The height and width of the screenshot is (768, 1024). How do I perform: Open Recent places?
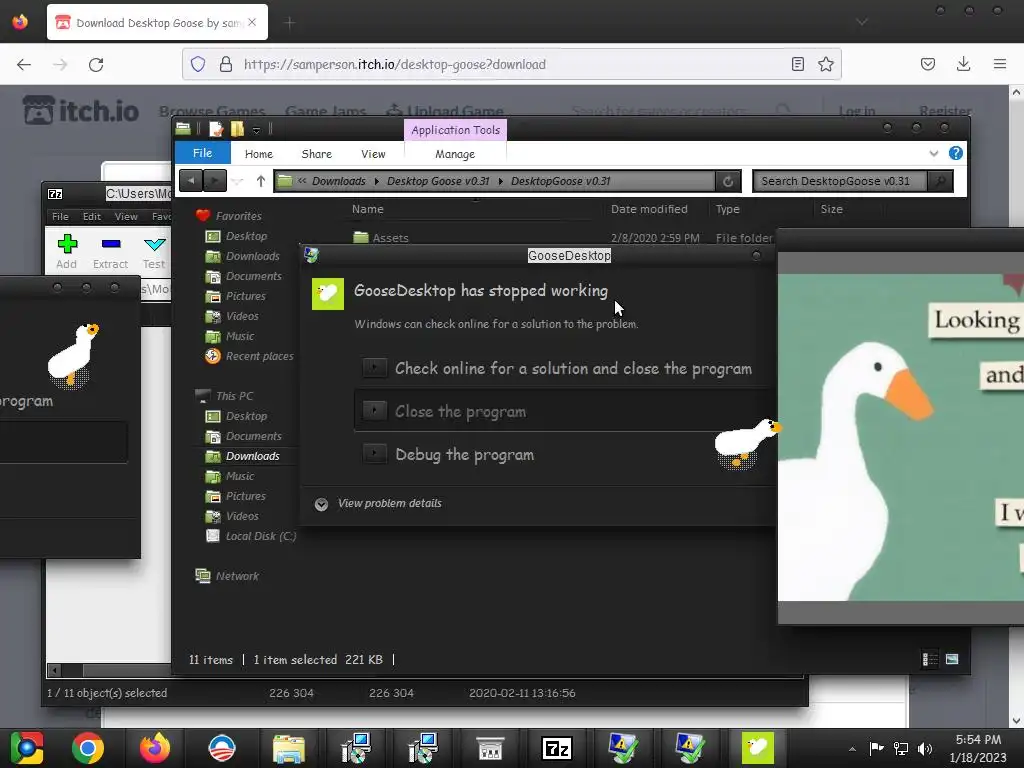pos(249,356)
